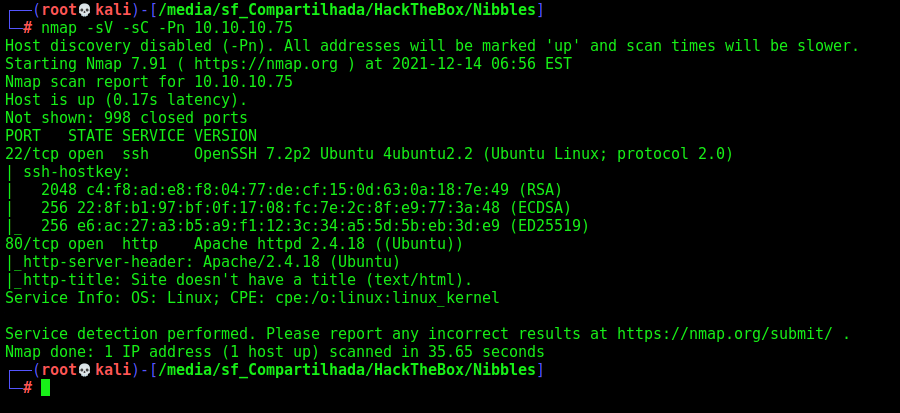Click the Service Info OS Linux line
Image resolution: width=900 pixels, height=413 pixels.
(x=252, y=298)
